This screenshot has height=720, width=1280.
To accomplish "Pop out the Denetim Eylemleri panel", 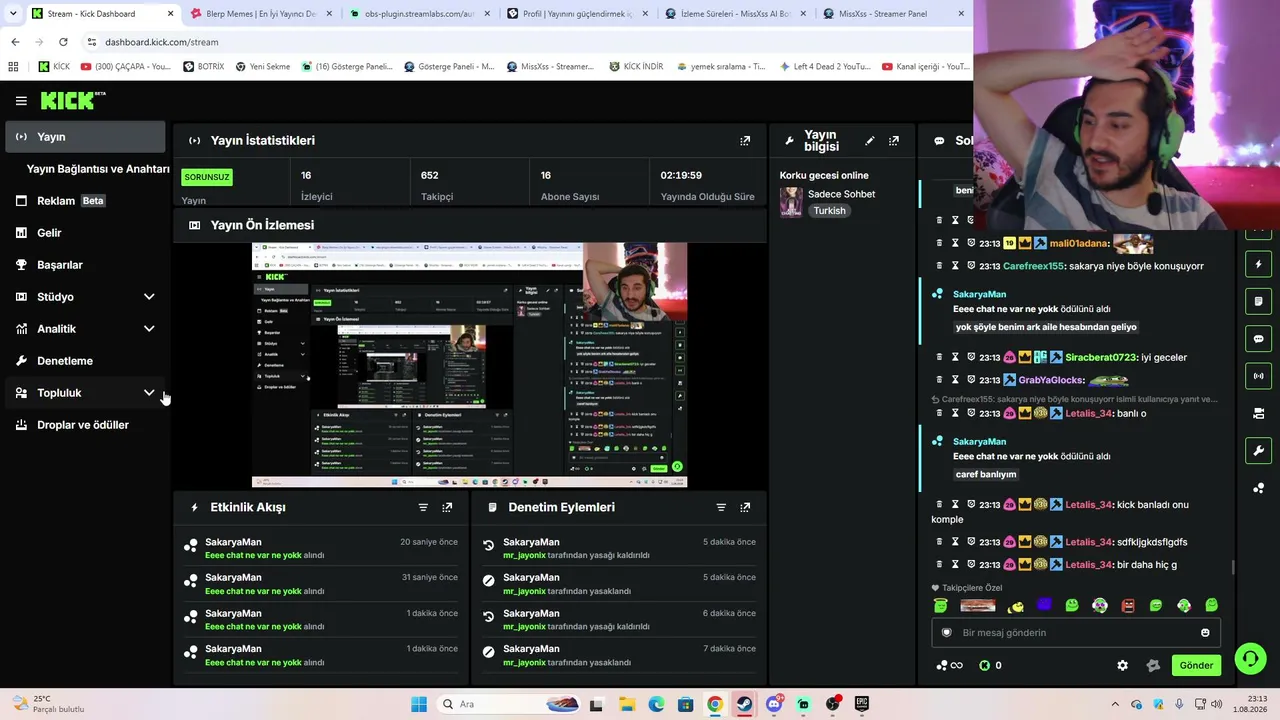I will click(x=745, y=508).
